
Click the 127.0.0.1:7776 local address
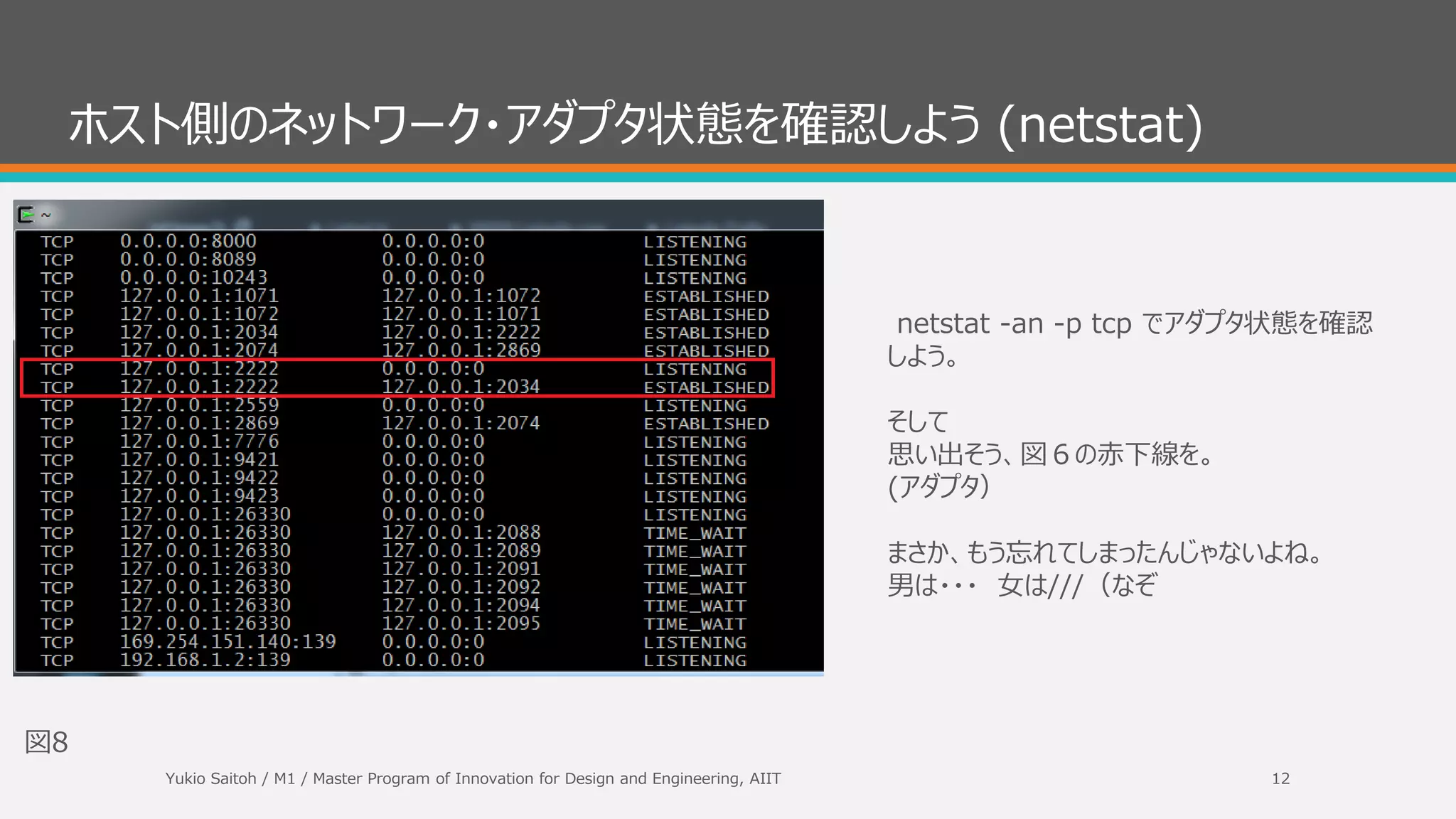199,441
